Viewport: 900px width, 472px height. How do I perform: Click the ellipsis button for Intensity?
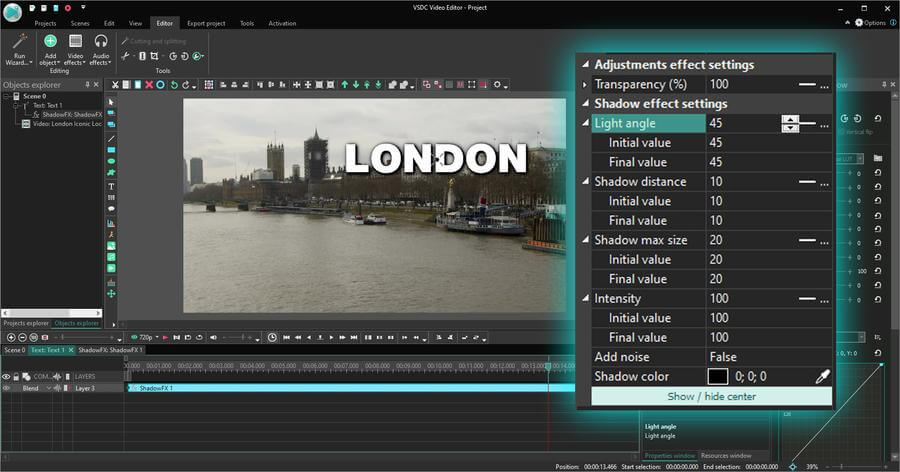point(824,299)
